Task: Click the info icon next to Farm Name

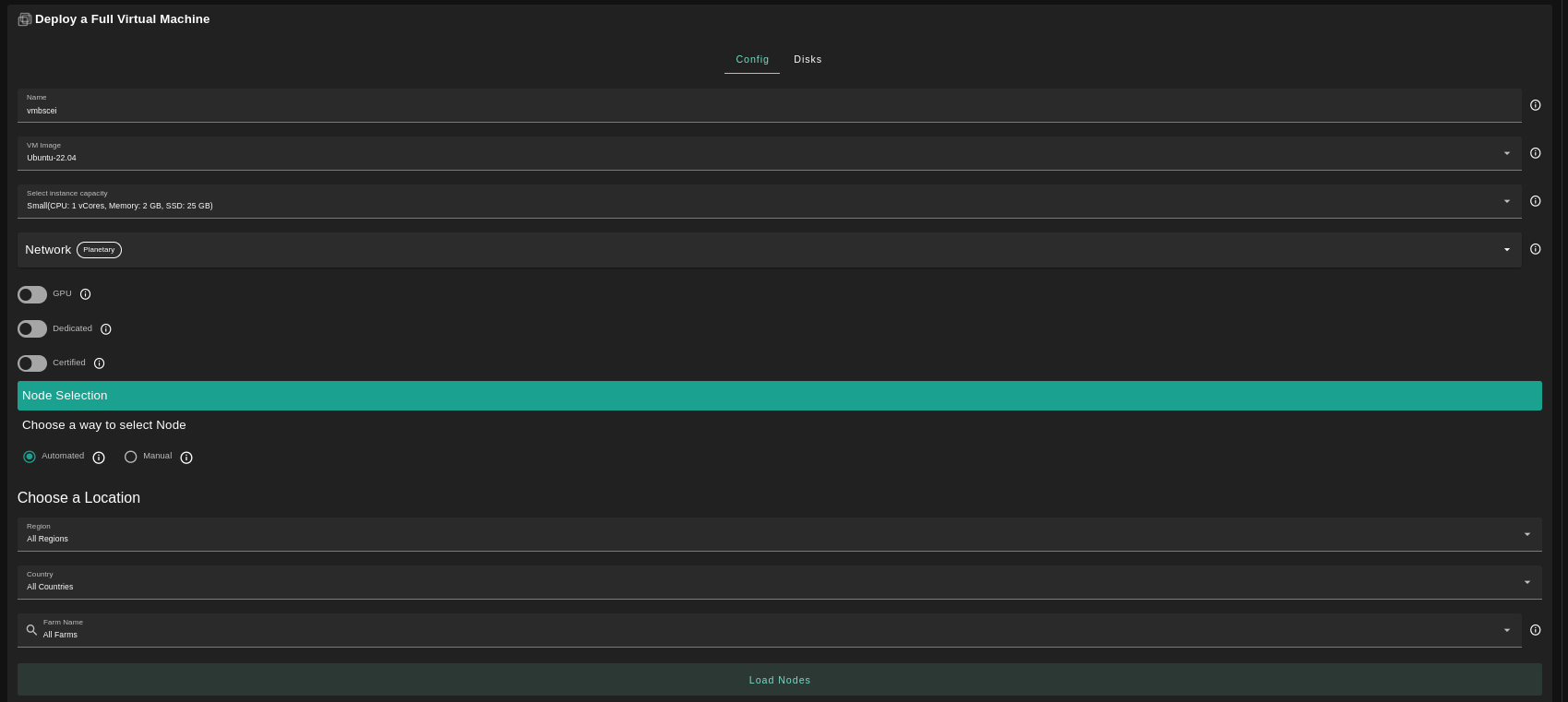Action: click(x=1535, y=630)
